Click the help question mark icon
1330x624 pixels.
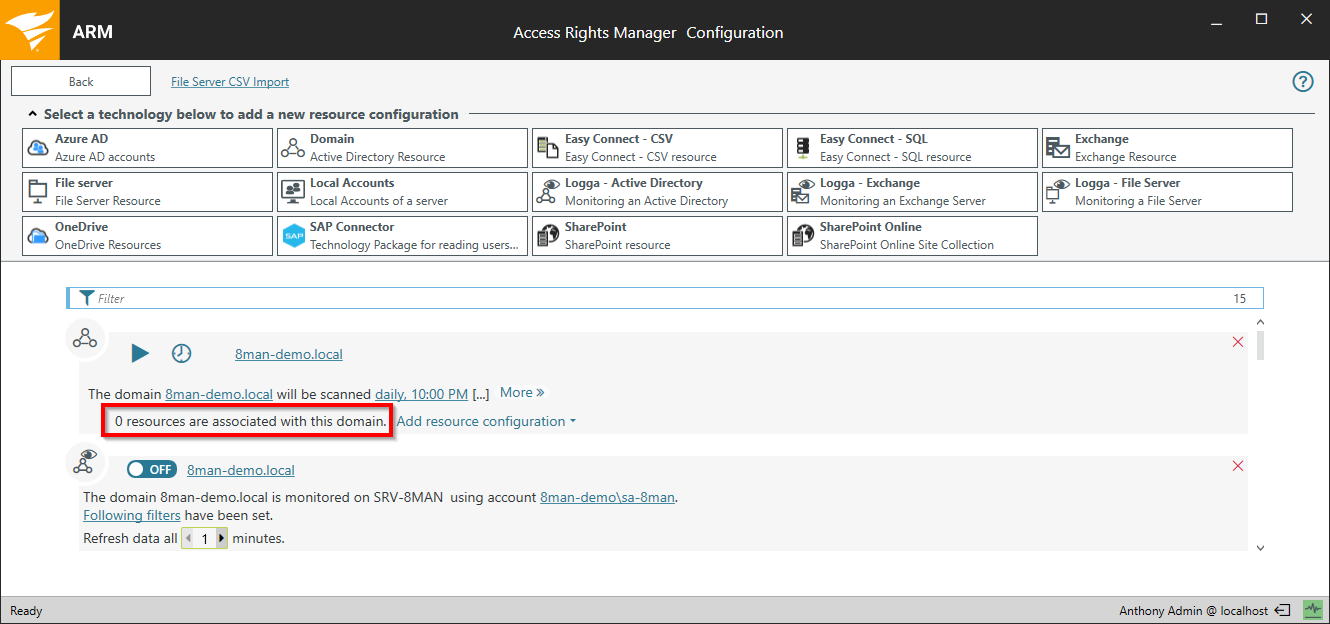tap(1302, 82)
